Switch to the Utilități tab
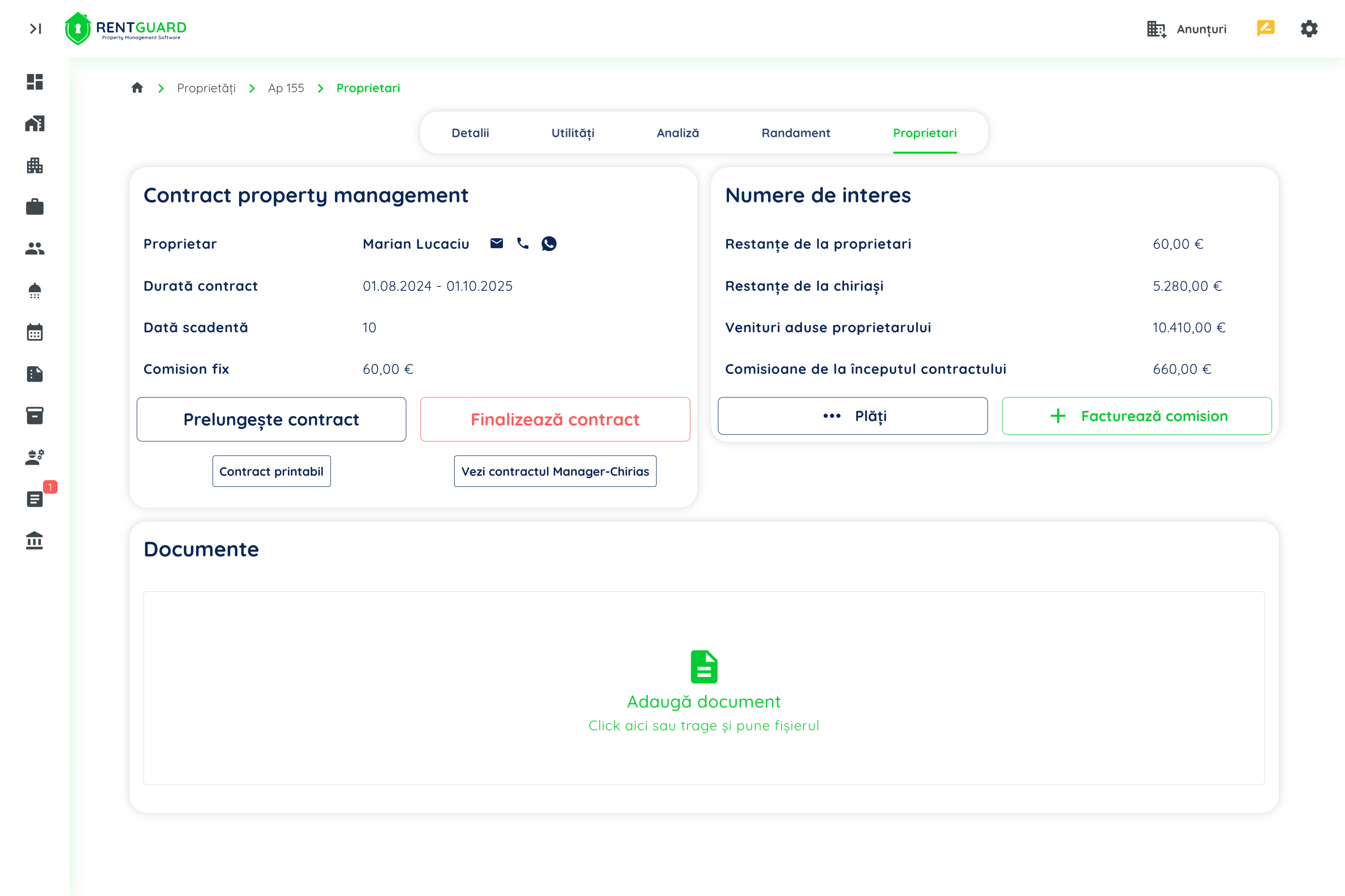The width and height of the screenshot is (1345, 896). click(x=572, y=132)
